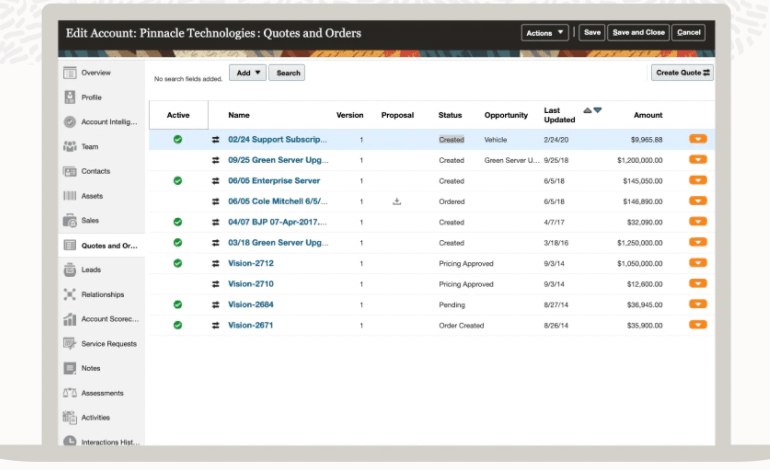
Task: Download the proposal for 06/05 Cole Mitchell
Action: (397, 201)
